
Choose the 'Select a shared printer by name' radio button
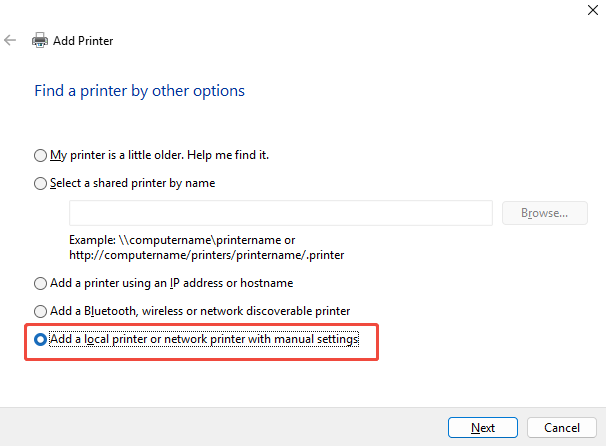(40, 183)
